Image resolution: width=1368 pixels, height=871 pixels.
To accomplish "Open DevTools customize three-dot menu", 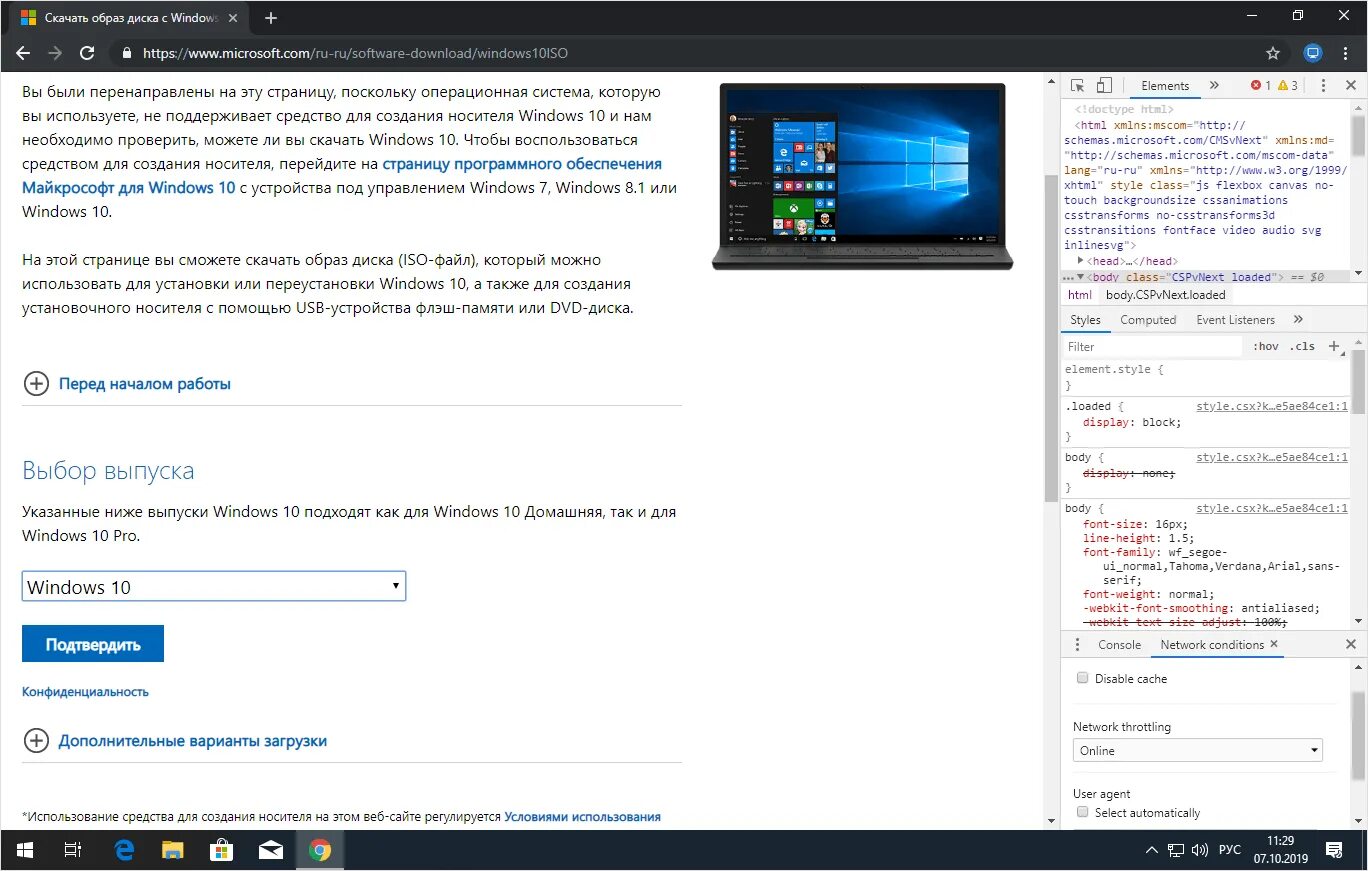I will [x=1323, y=86].
